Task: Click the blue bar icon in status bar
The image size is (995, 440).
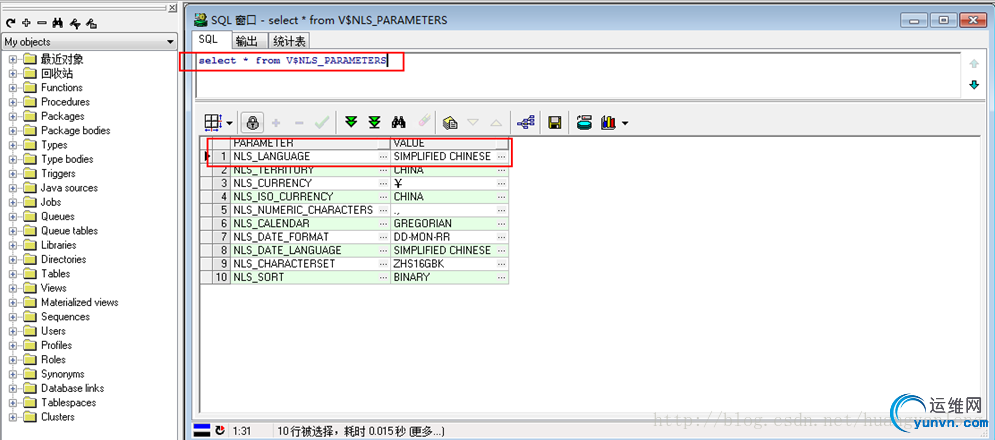Action: coord(202,430)
